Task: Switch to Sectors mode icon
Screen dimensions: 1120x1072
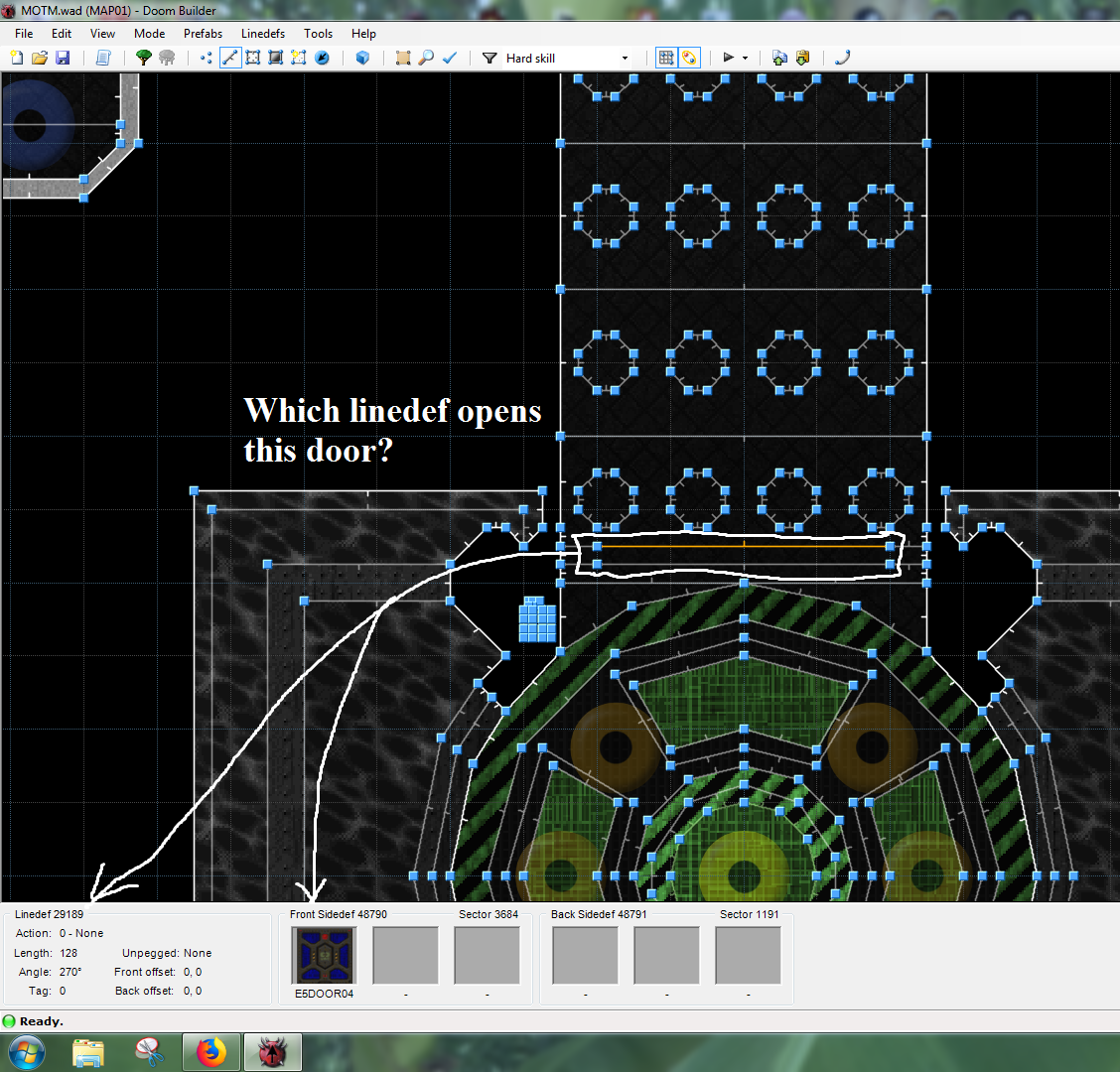Action: pos(253,58)
